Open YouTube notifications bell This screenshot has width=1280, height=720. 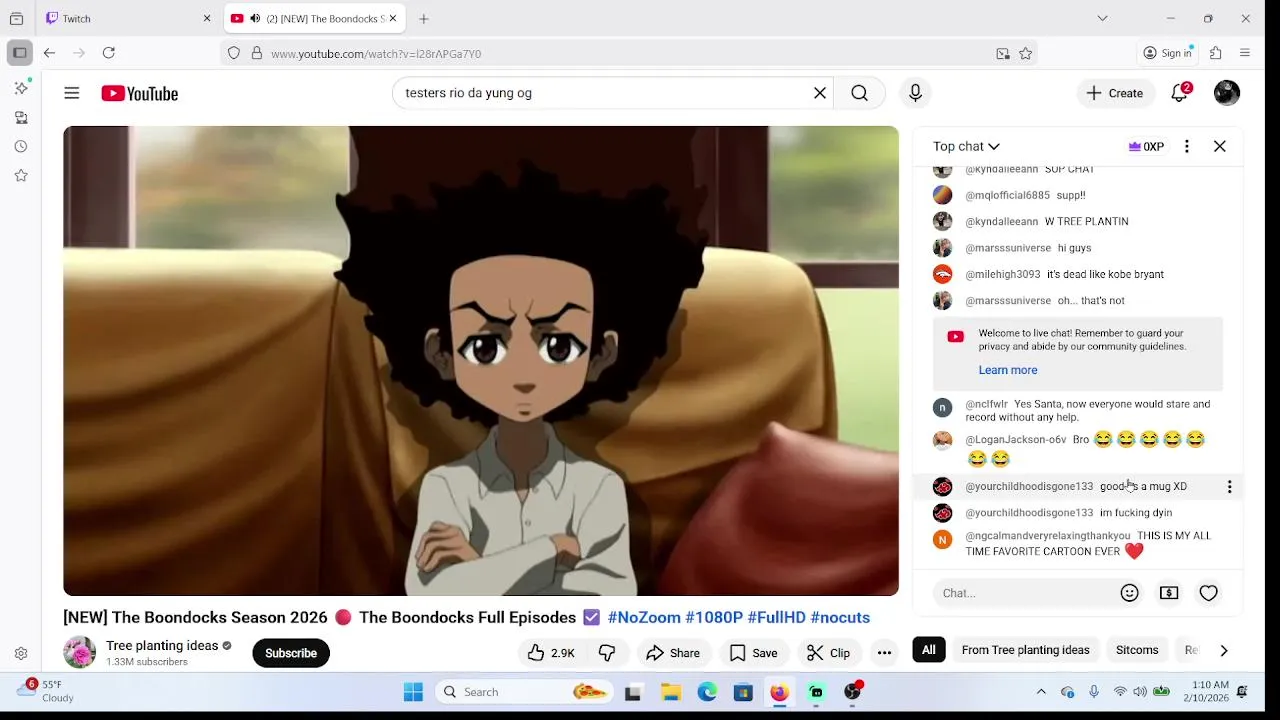click(x=1180, y=93)
